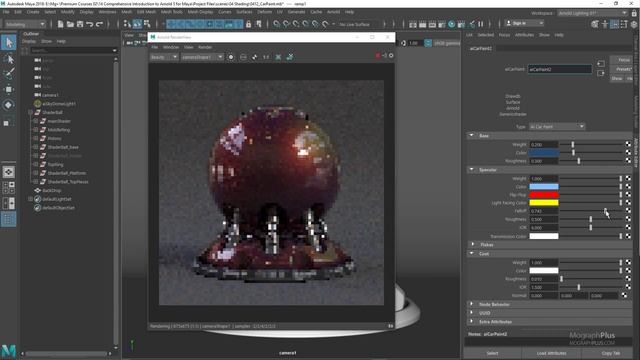Click the Select button at the bottom
The image size is (640, 360).
(492, 353)
